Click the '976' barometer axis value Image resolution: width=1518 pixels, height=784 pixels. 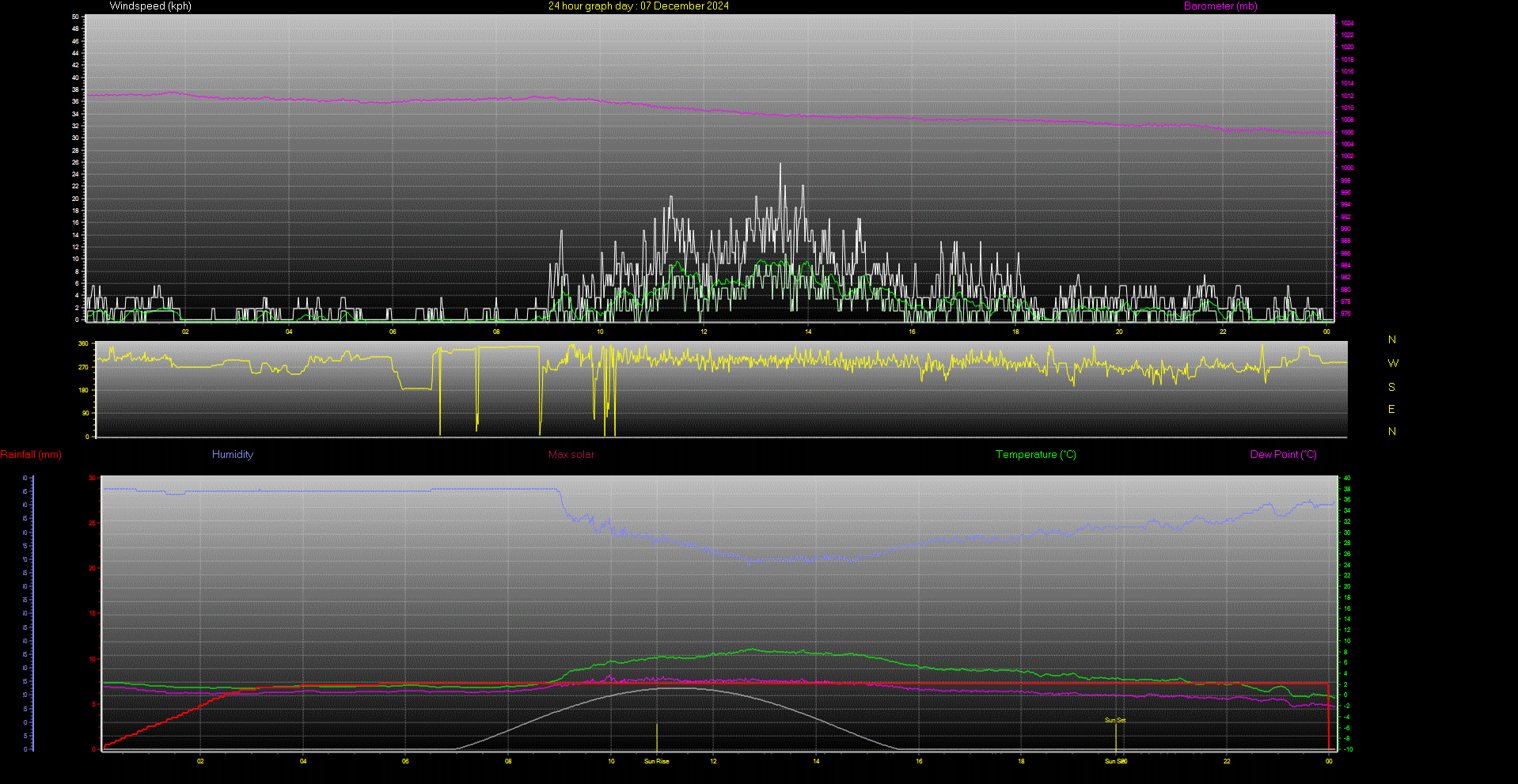tap(1345, 314)
